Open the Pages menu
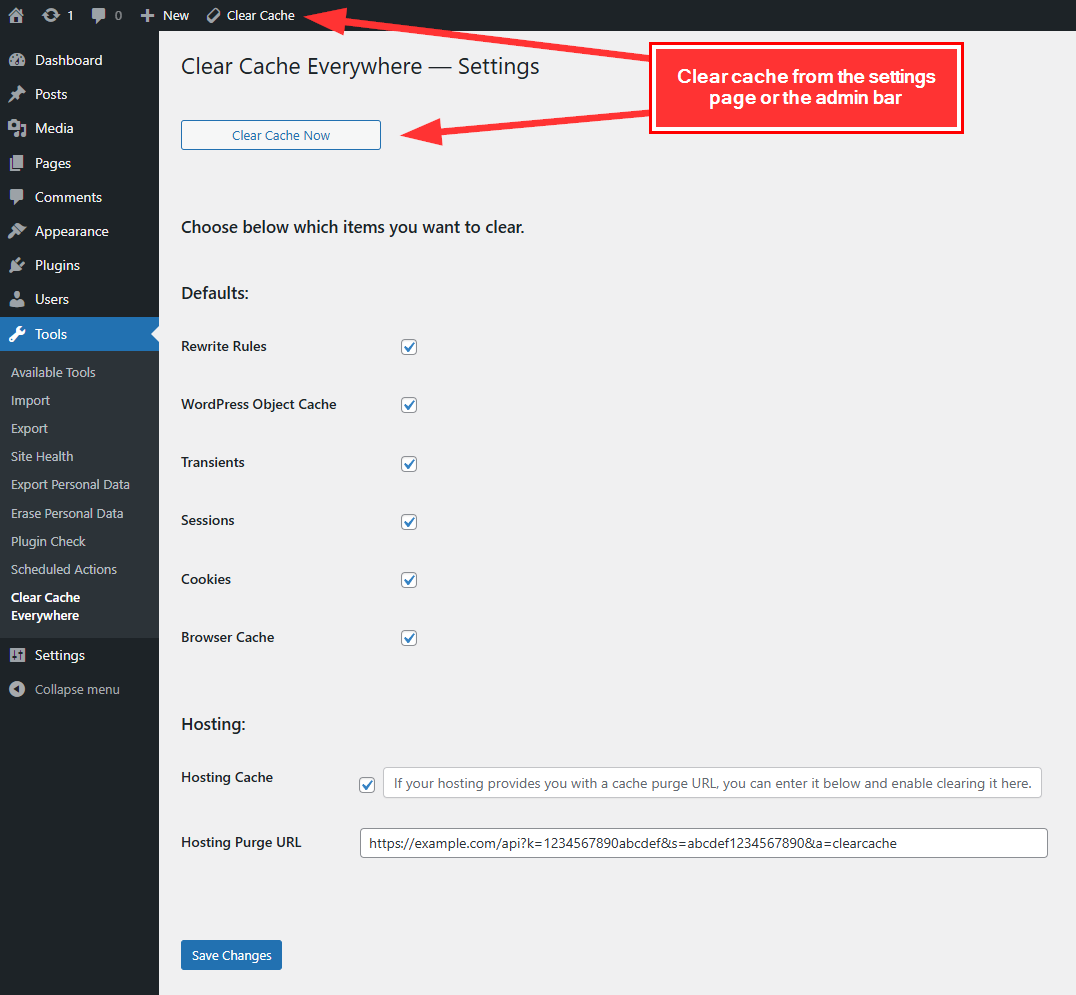 pyautogui.click(x=53, y=163)
